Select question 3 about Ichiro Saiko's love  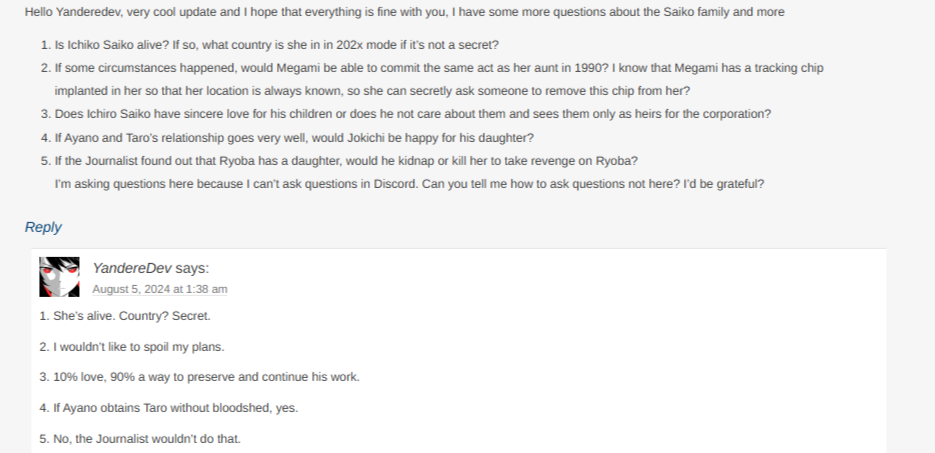413,114
